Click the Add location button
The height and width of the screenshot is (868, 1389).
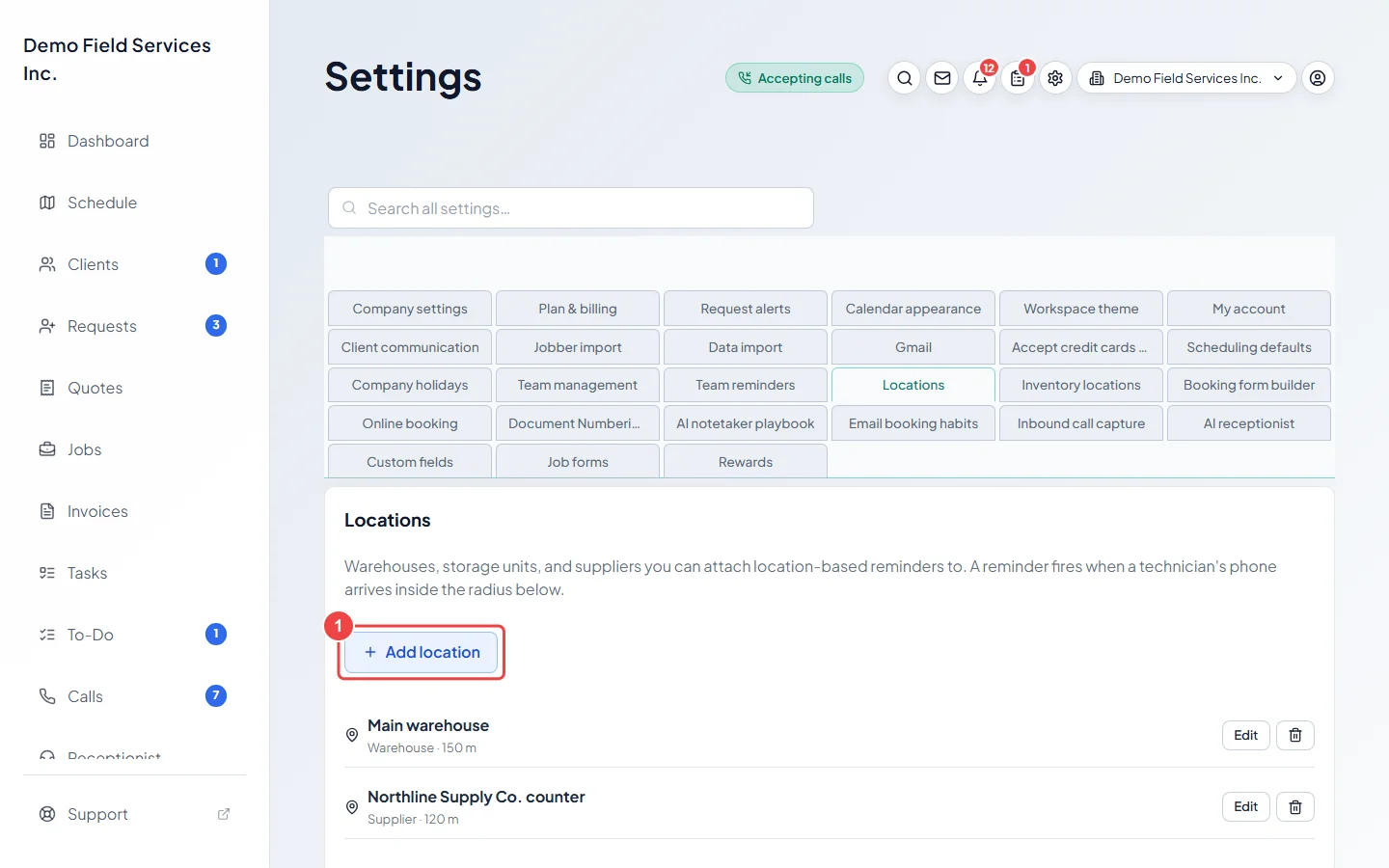click(422, 652)
